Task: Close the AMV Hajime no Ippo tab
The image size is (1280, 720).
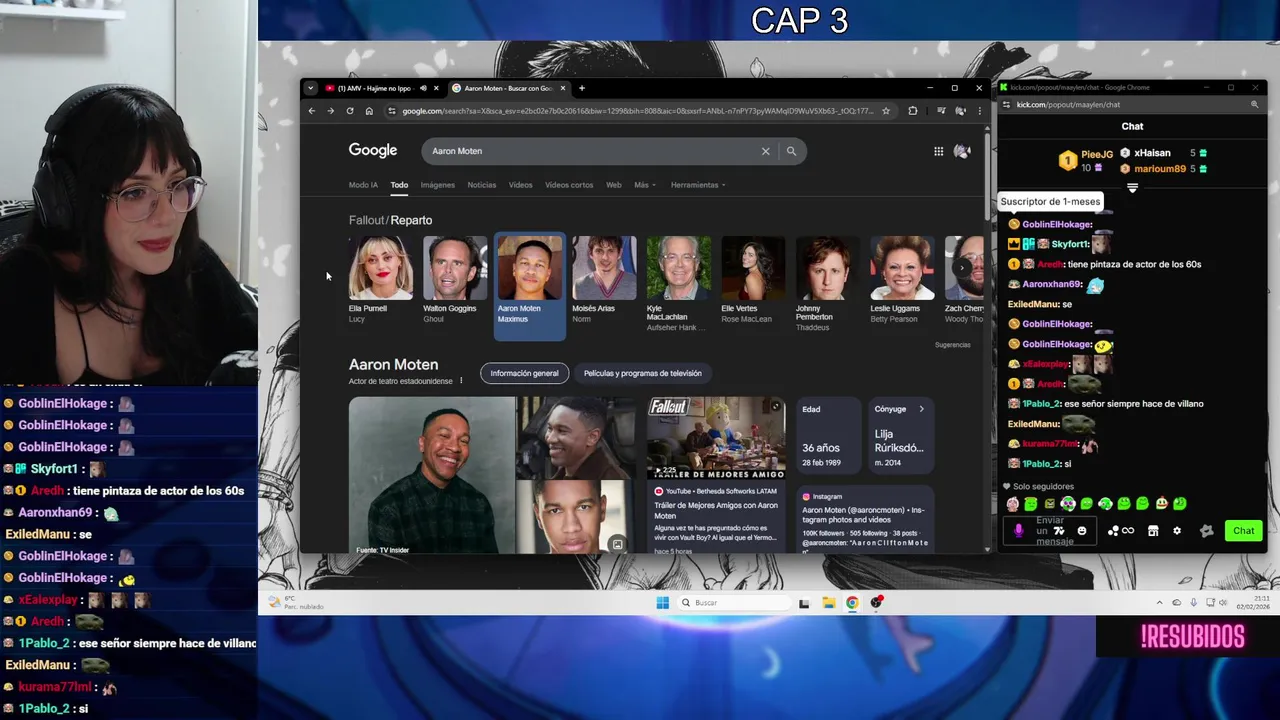Action: 436,88
